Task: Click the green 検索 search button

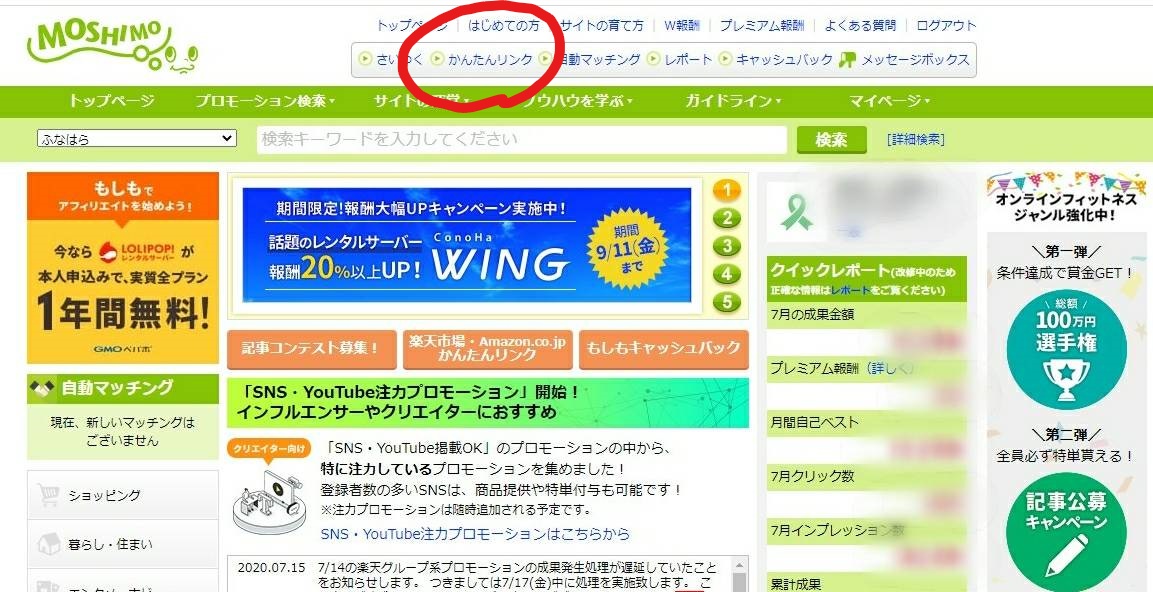Action: coord(832,137)
